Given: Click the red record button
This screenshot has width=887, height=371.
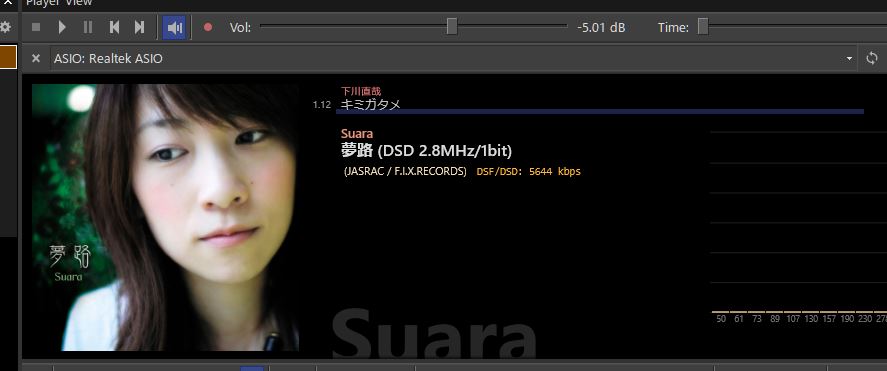Looking at the screenshot, I should pyautogui.click(x=208, y=27).
